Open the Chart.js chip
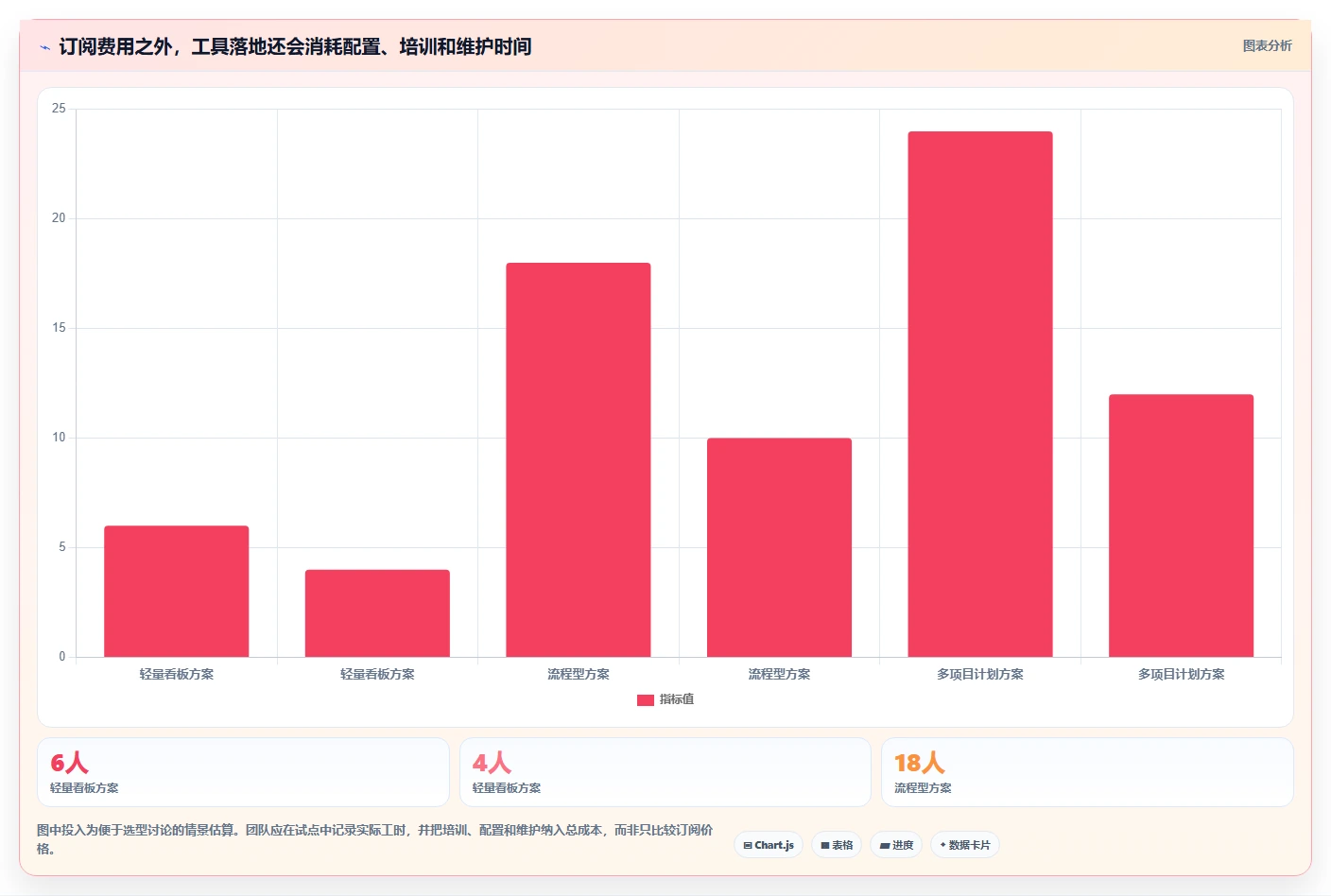Viewport: 1331px width, 896px height. (769, 845)
